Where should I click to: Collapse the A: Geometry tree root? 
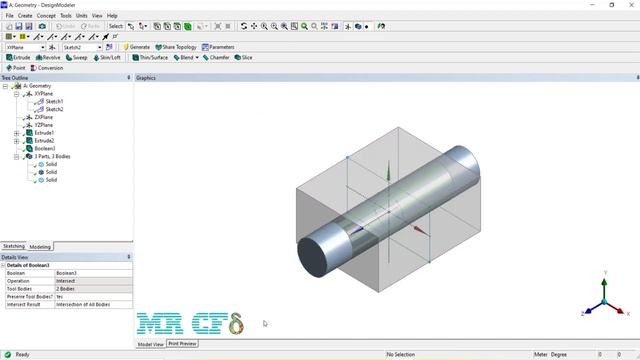click(5, 86)
